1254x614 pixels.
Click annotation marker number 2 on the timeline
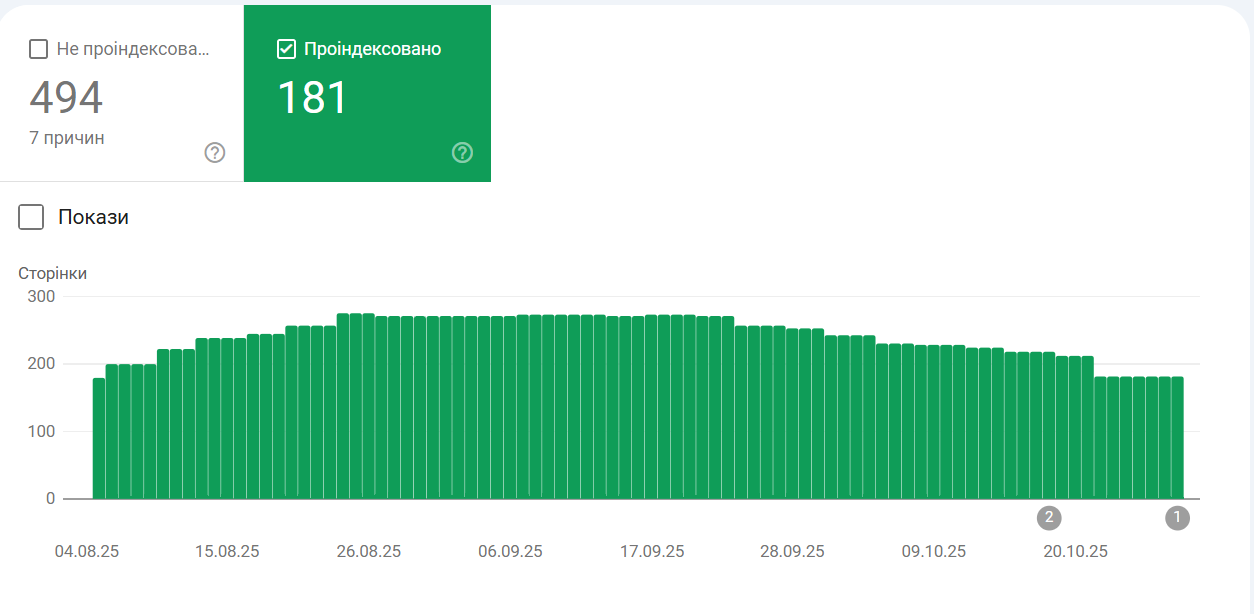click(1049, 518)
